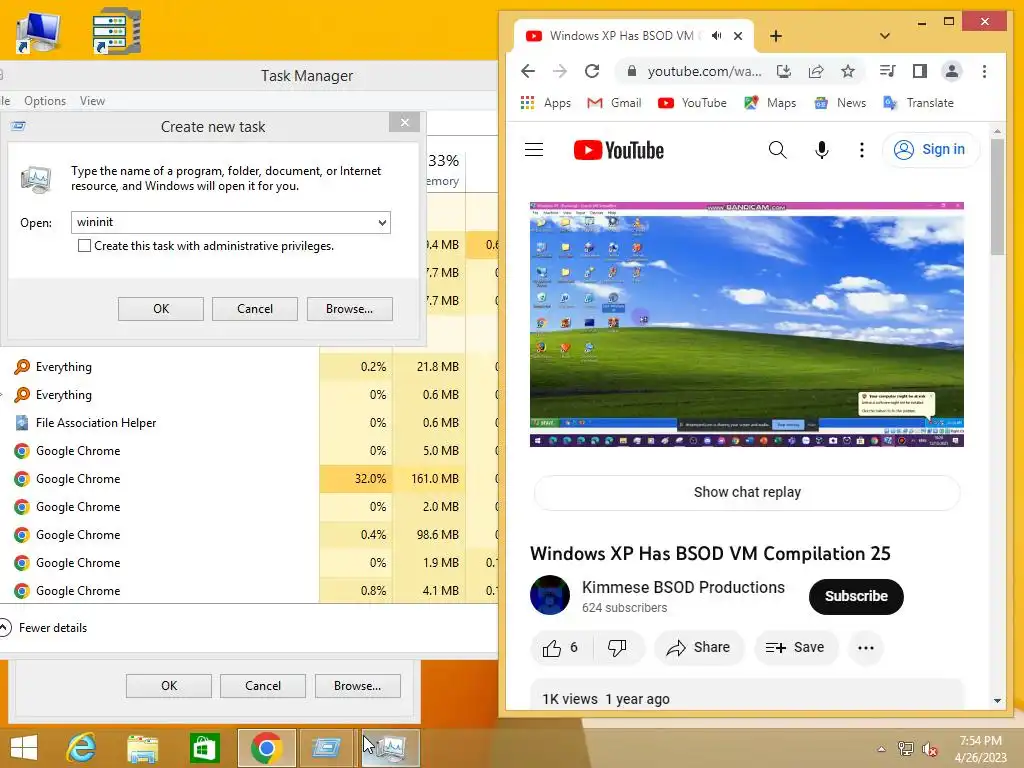Mute the tab via the speaker icon
The image size is (1024, 768).
(716, 36)
